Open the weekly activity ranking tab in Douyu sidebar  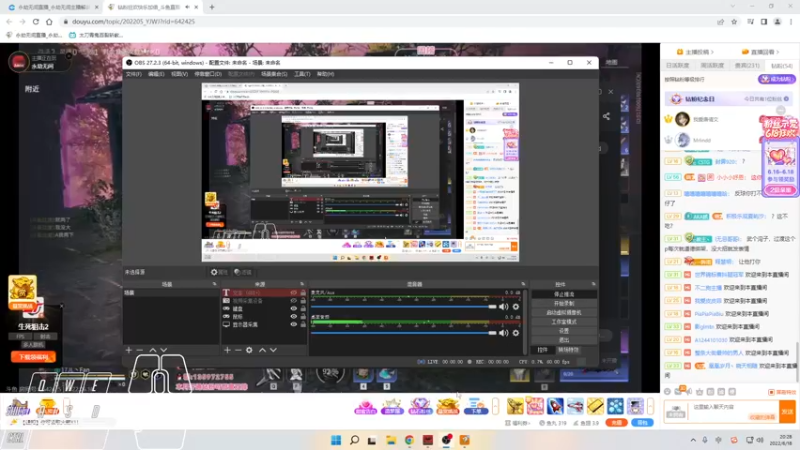click(x=712, y=65)
